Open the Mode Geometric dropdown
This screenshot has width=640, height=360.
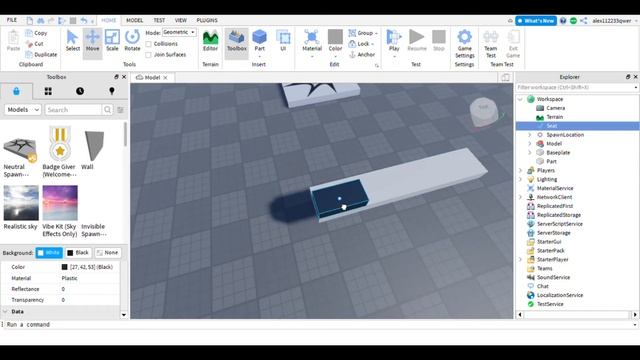(179, 32)
